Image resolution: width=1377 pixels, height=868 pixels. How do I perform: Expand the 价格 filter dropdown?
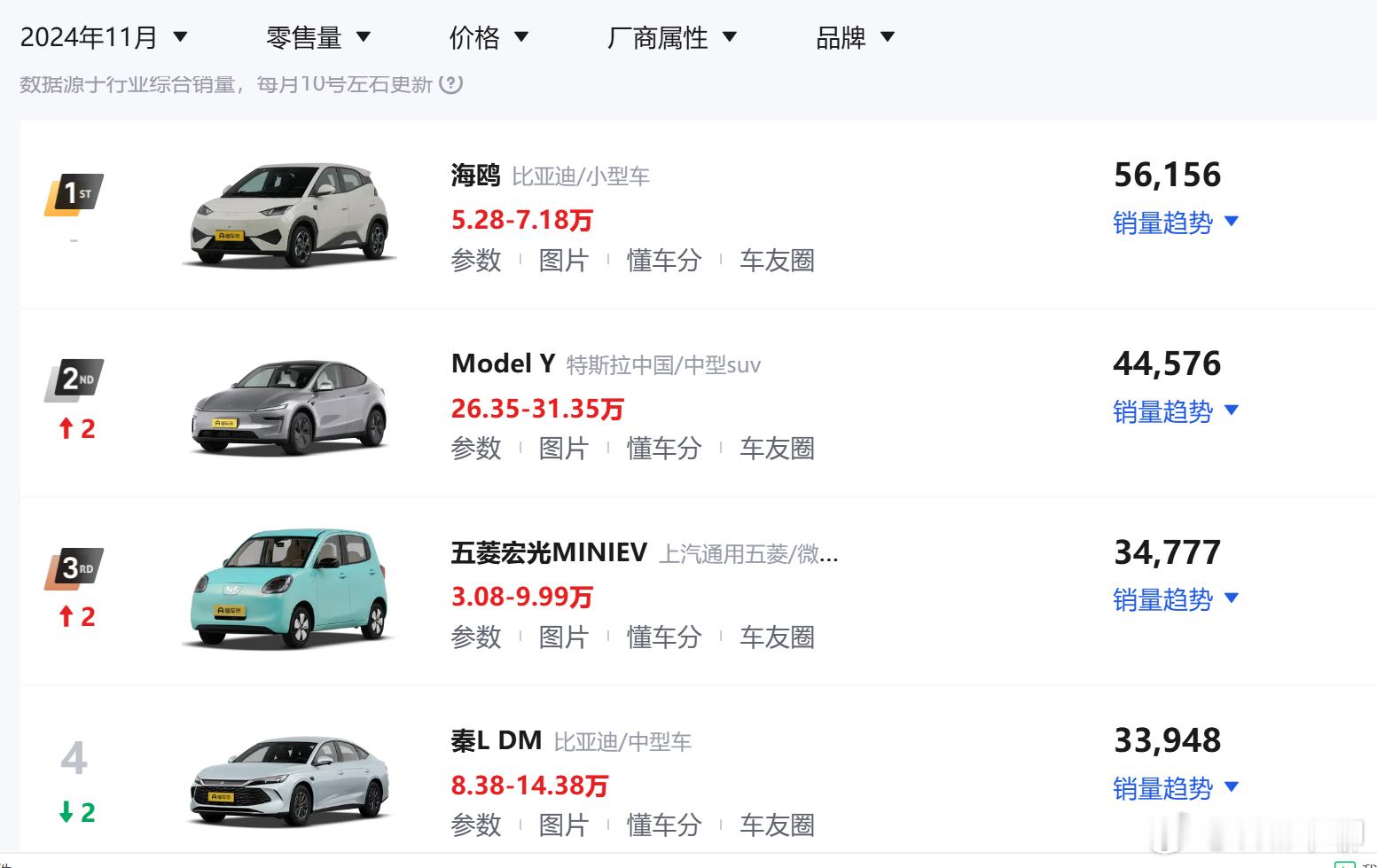coord(489,37)
